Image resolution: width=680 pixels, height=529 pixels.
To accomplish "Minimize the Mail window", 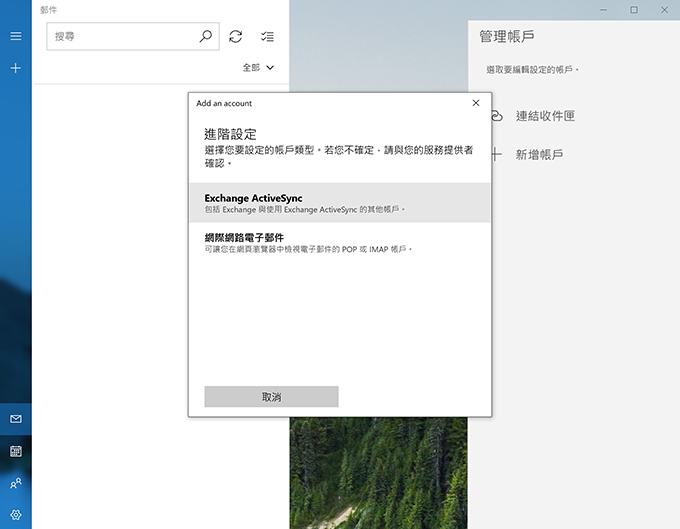I will click(604, 10).
